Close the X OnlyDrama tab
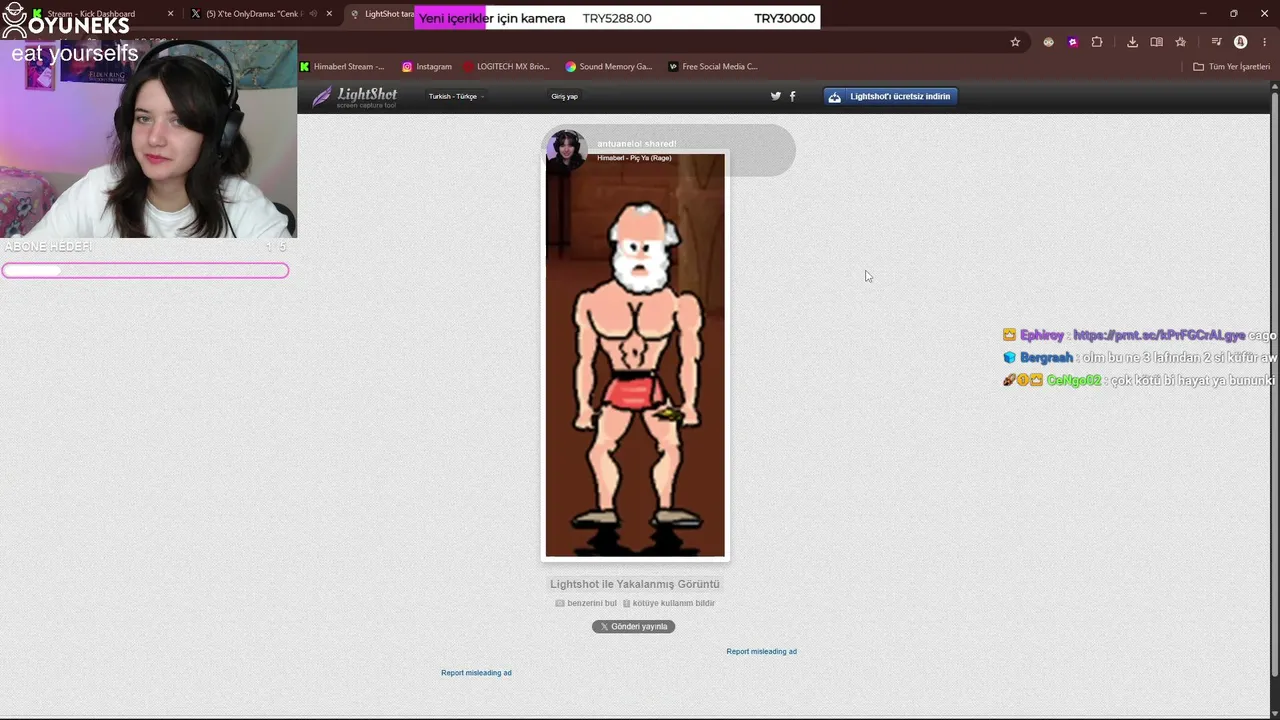 (329, 14)
